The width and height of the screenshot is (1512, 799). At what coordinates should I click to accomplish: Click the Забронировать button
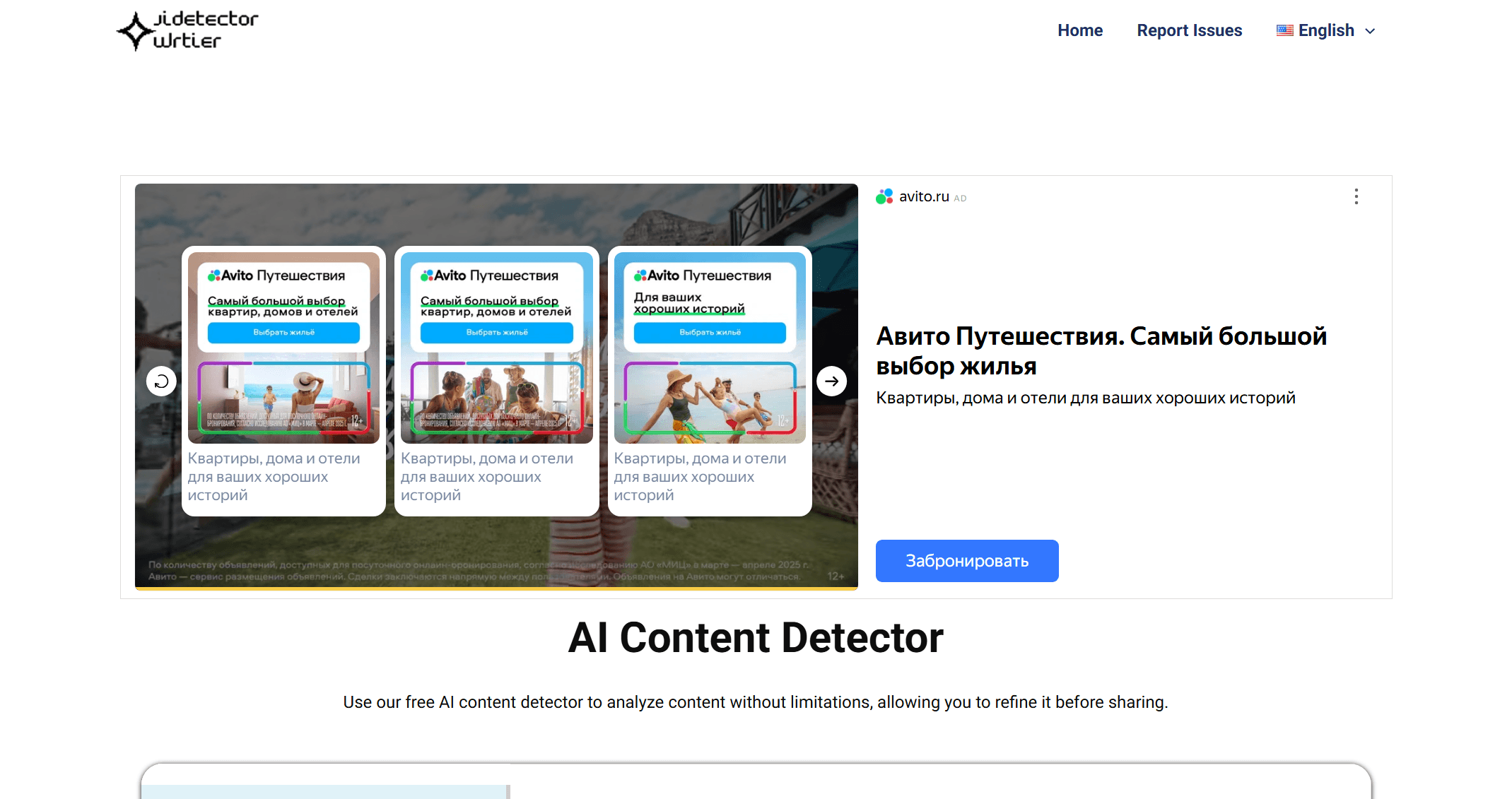966,560
